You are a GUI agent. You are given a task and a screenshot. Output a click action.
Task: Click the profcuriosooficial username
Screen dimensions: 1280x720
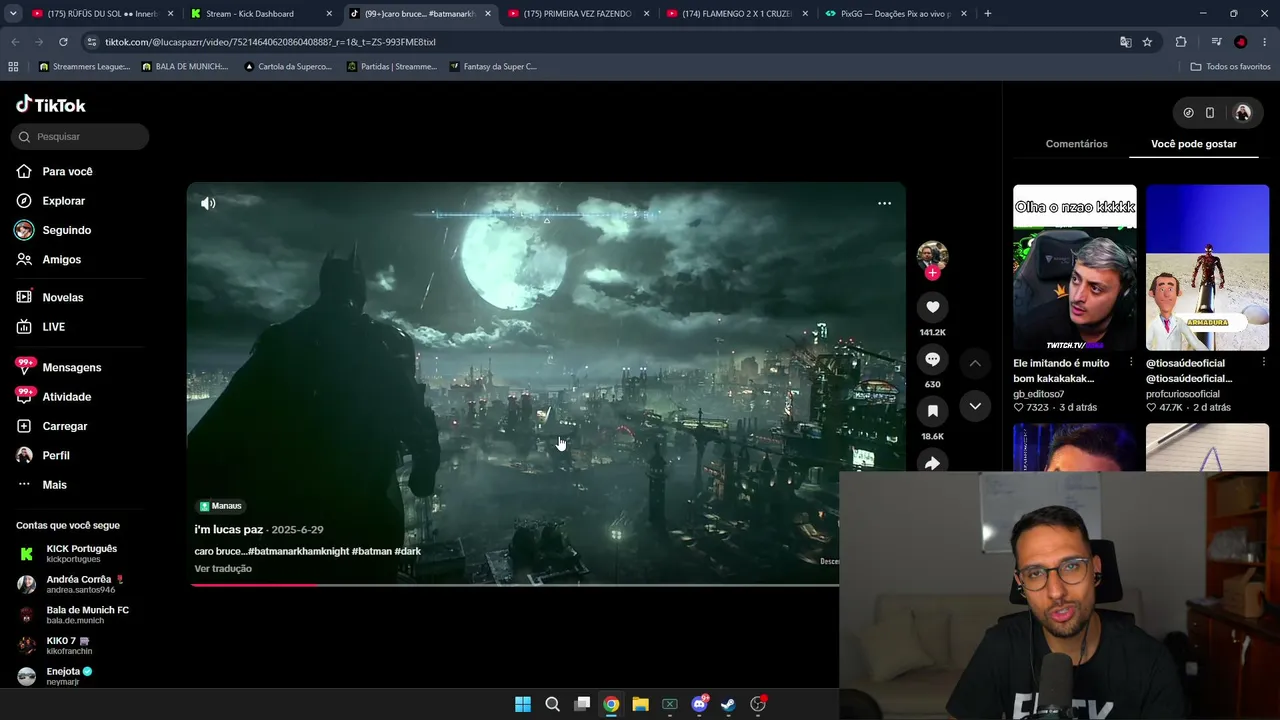click(x=1183, y=394)
